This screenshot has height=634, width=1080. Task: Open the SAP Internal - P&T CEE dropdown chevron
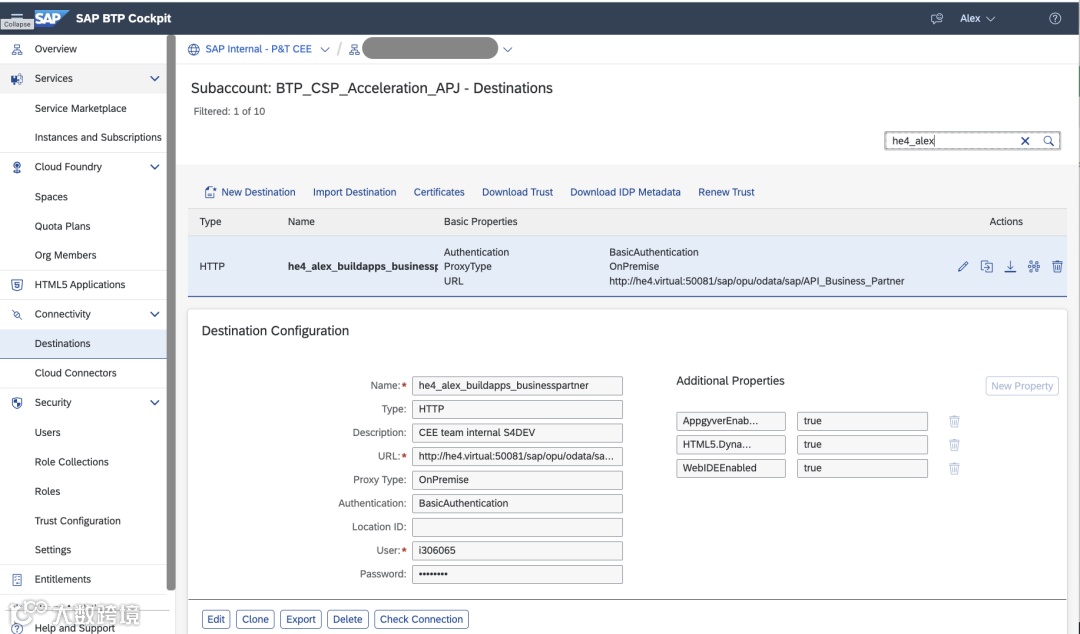[x=324, y=50]
